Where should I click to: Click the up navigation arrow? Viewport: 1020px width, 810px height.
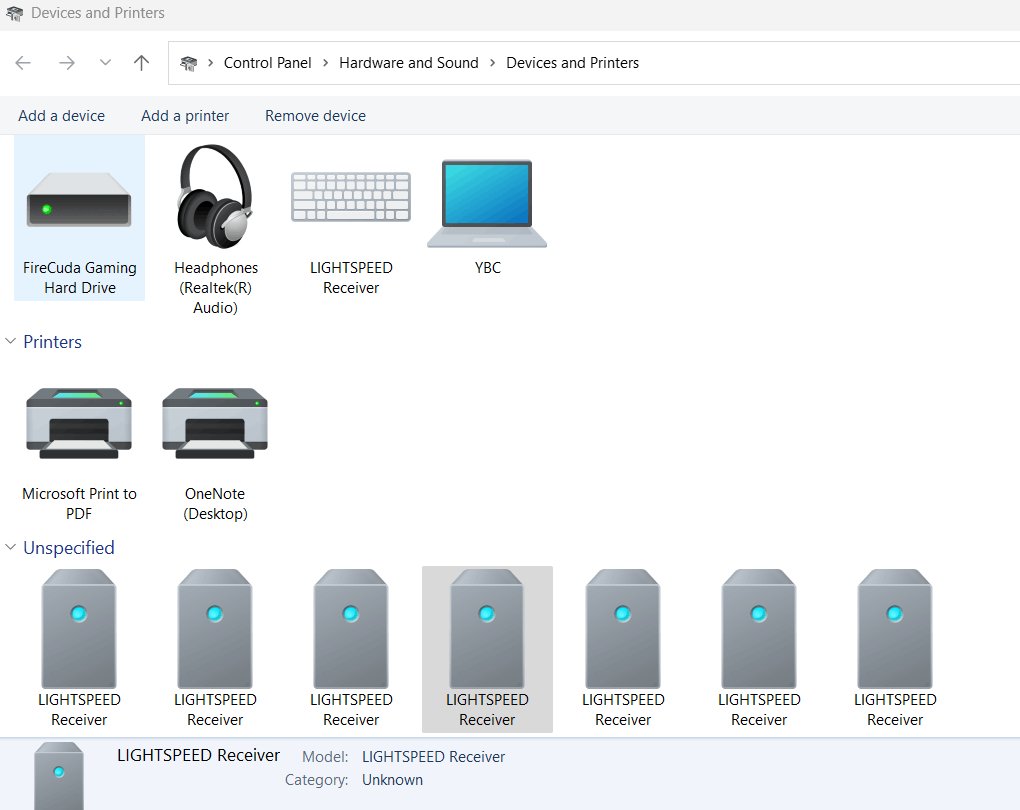(141, 62)
